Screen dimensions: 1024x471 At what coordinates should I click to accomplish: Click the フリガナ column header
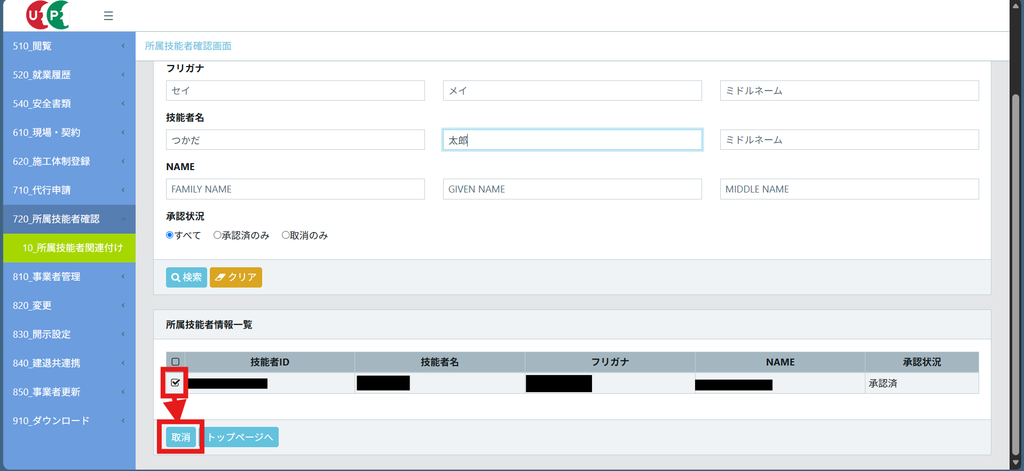pyautogui.click(x=610, y=362)
